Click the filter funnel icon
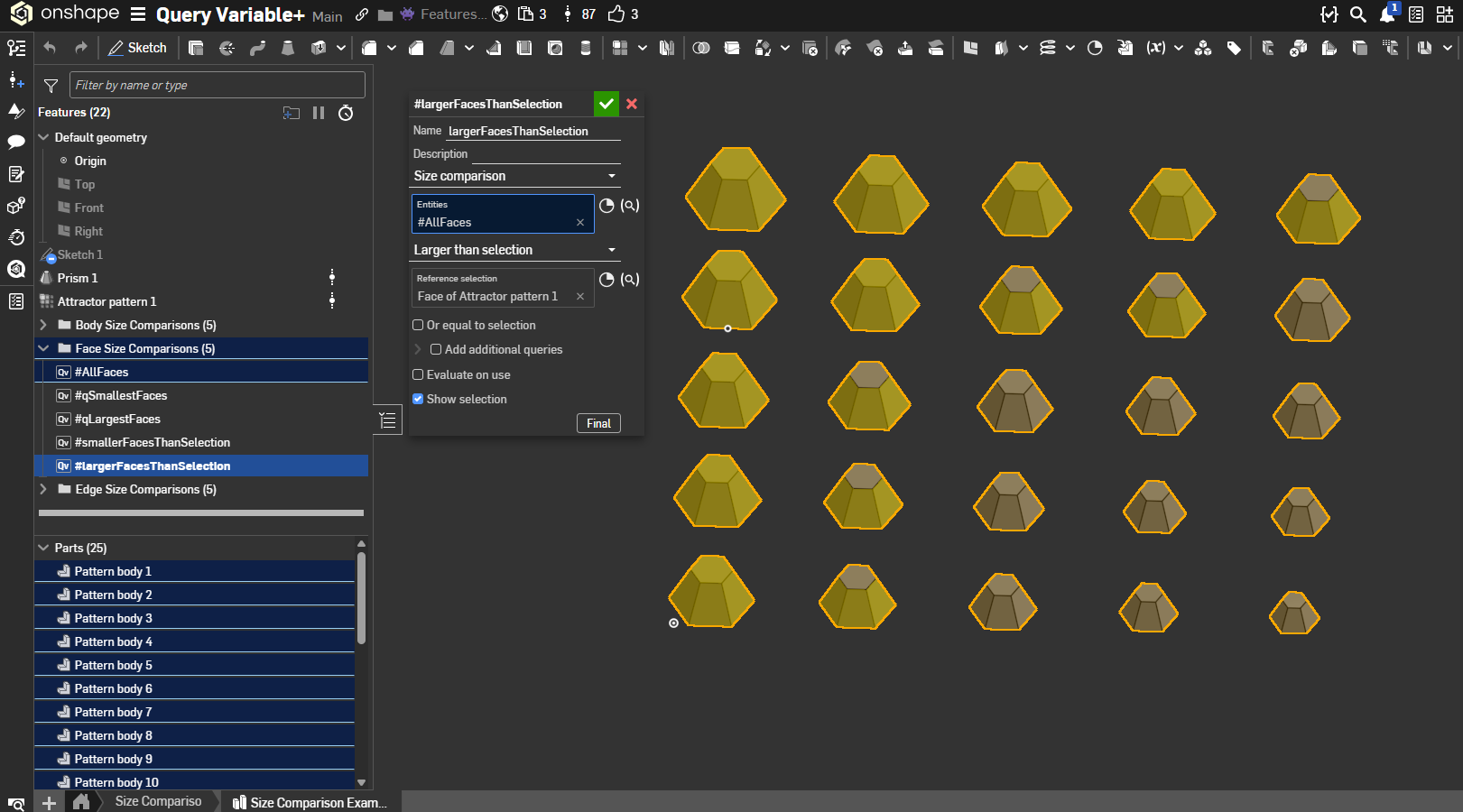 pos(51,86)
